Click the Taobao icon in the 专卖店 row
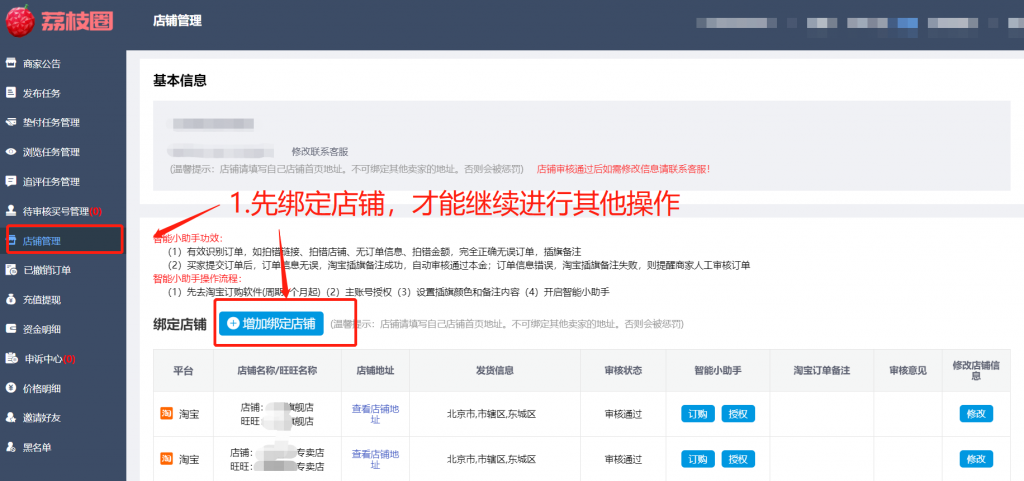1024x481 pixels. (x=166, y=459)
